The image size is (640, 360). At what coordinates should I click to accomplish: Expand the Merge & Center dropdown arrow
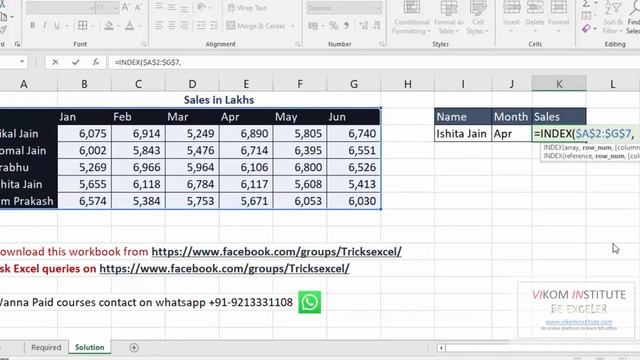(x=293, y=26)
